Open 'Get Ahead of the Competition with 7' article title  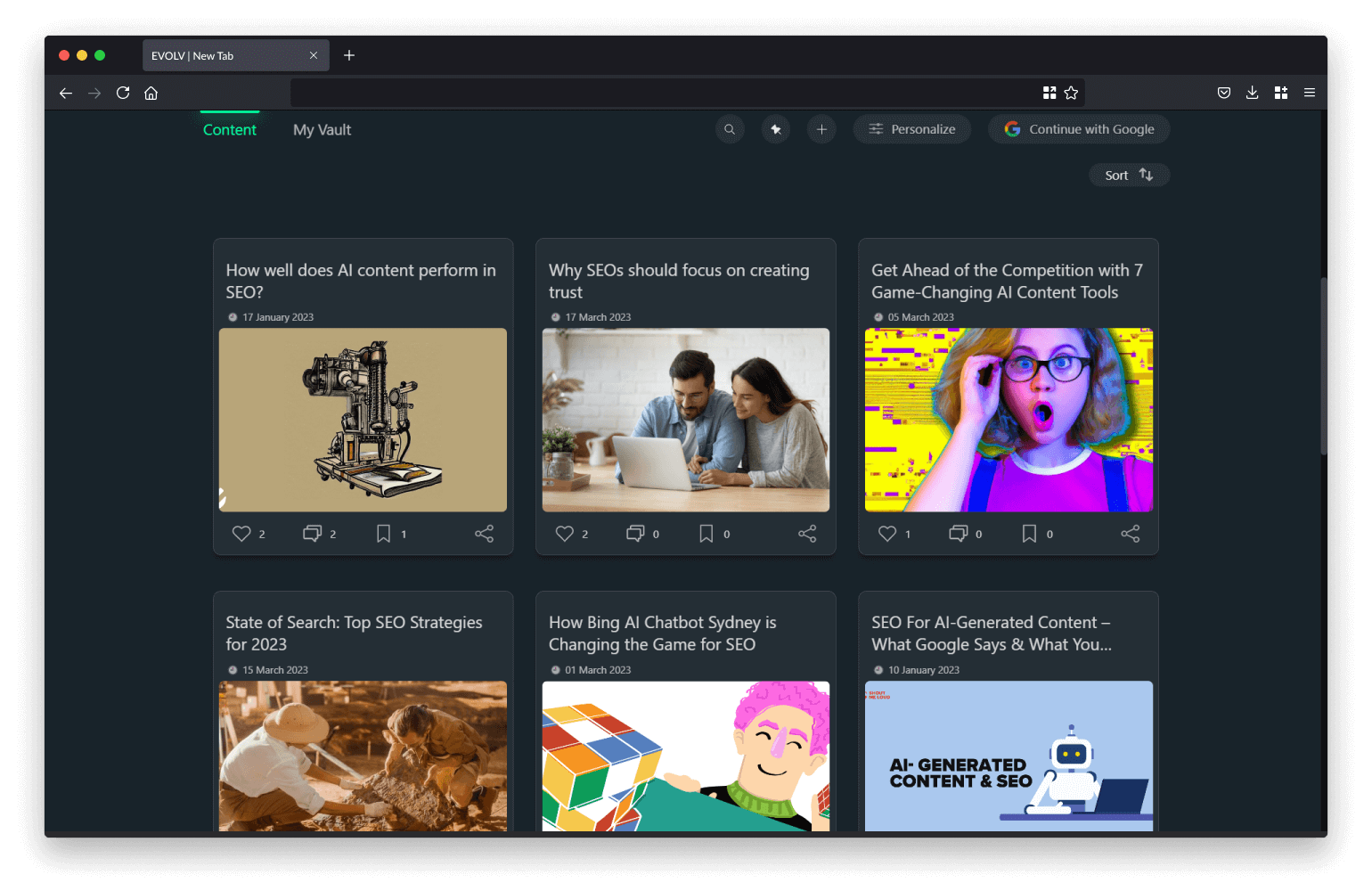coord(1007,281)
